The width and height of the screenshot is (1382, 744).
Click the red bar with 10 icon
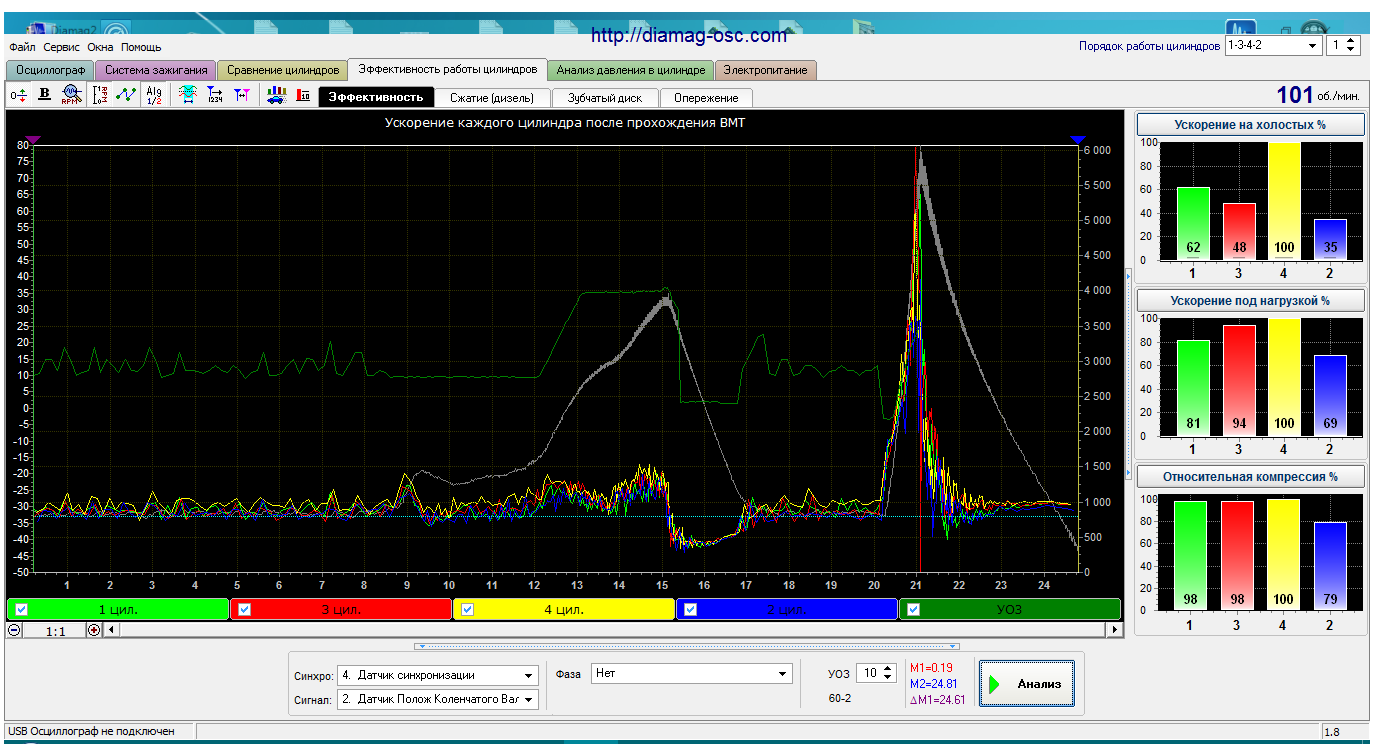[303, 94]
